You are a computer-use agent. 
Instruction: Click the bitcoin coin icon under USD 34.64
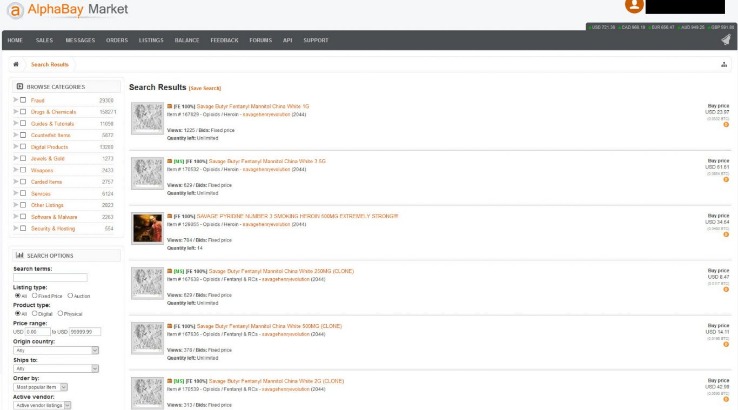pyautogui.click(x=726, y=234)
